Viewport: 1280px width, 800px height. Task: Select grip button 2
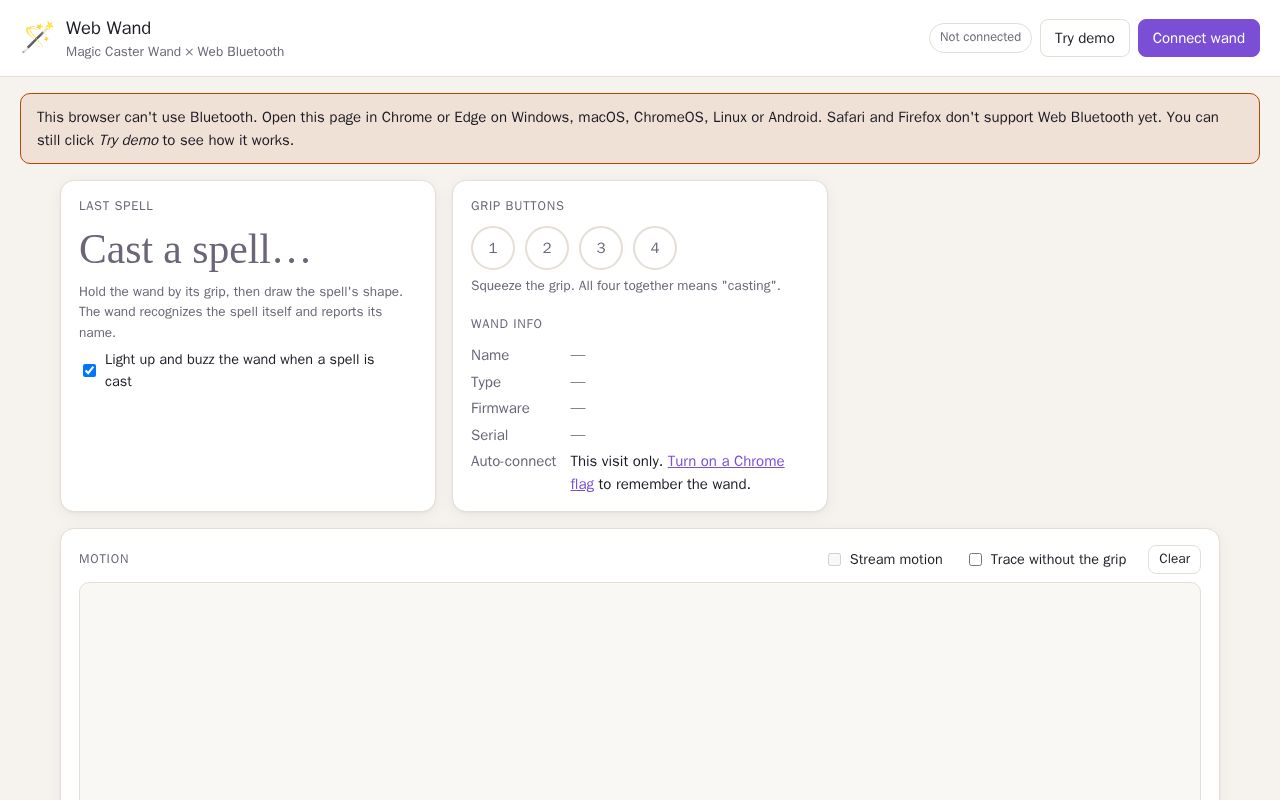tap(547, 248)
